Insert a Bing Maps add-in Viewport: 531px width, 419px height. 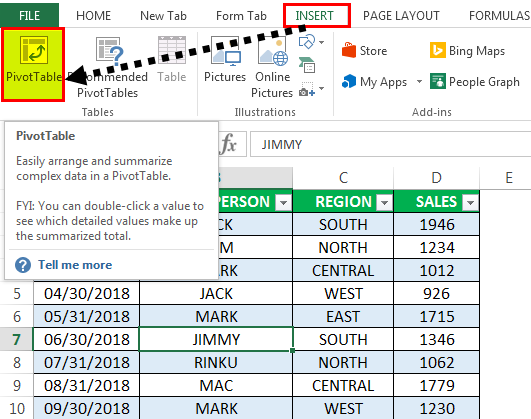467,50
